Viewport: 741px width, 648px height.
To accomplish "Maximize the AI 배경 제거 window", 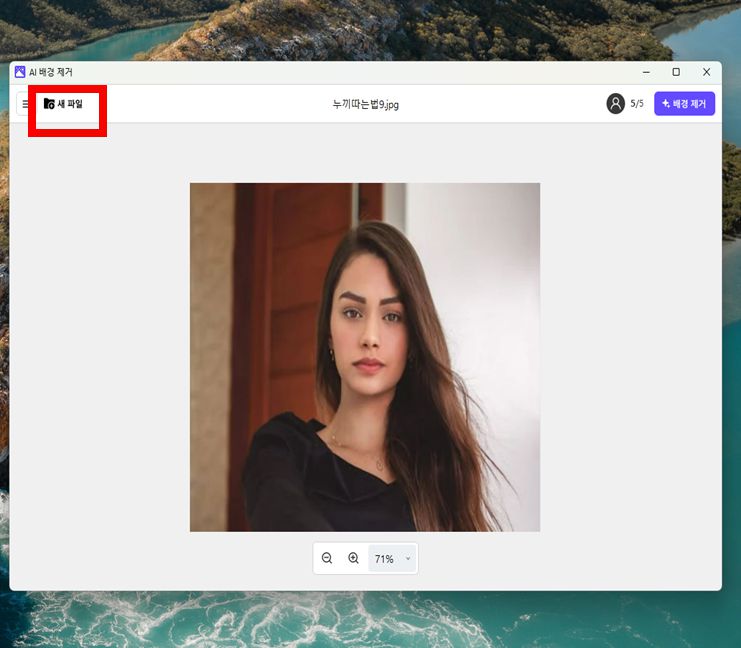I will pyautogui.click(x=676, y=72).
